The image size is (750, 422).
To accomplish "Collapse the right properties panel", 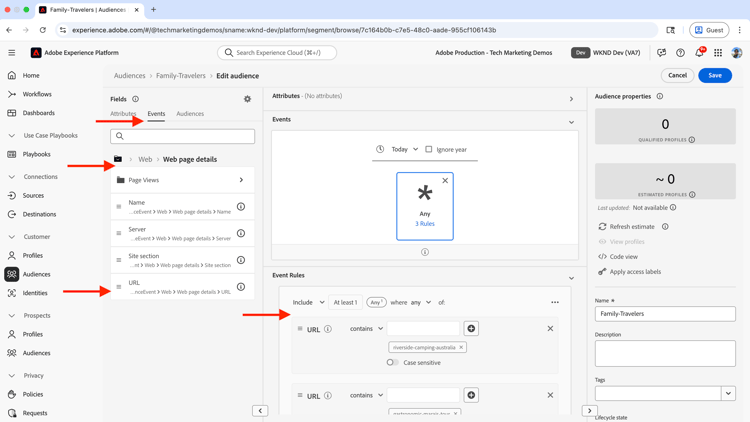I will coord(589,411).
